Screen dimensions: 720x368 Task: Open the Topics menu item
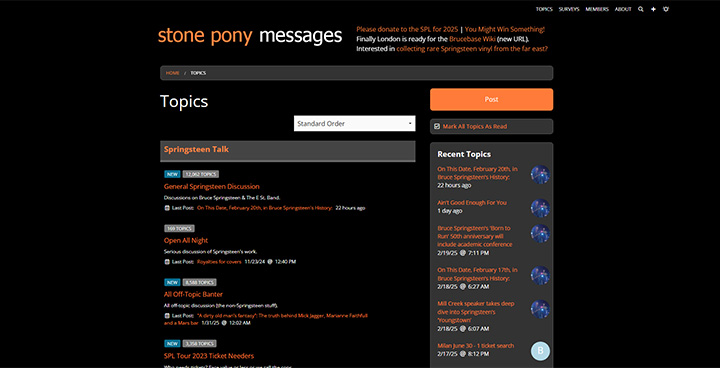click(x=544, y=9)
